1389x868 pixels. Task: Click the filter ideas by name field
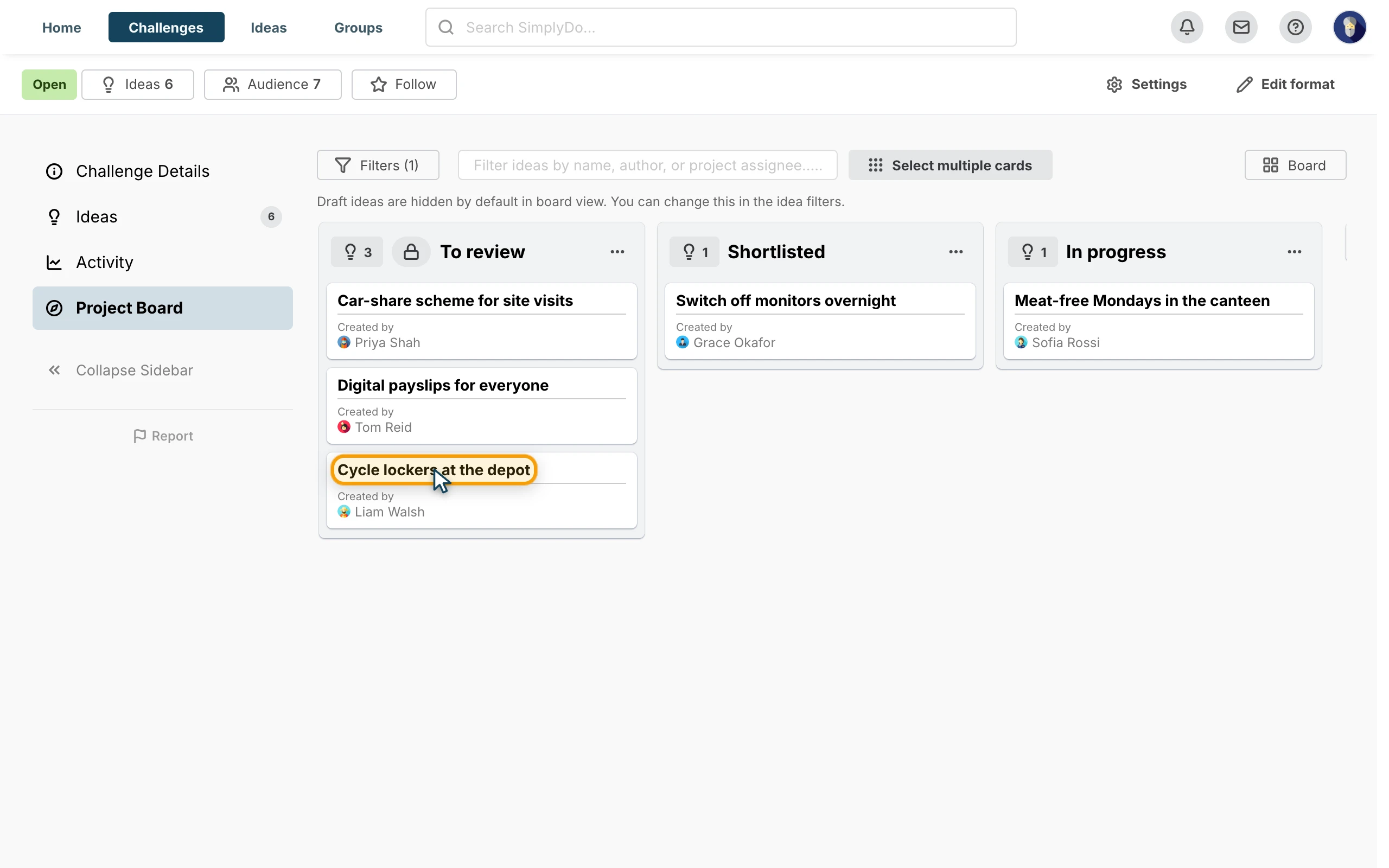(x=647, y=165)
